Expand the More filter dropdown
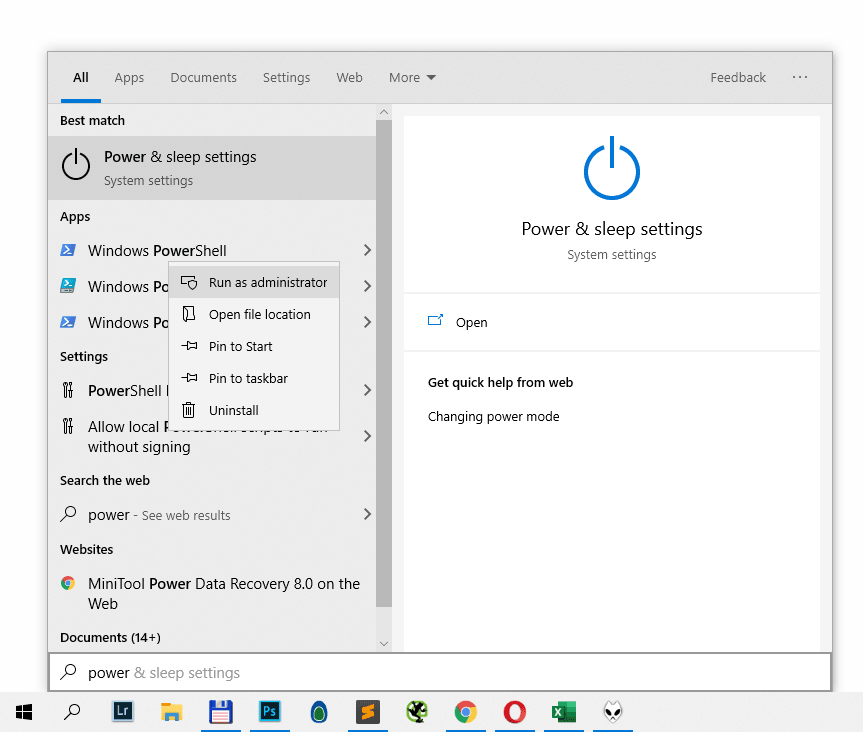Viewport: 863px width, 732px height. click(x=412, y=78)
